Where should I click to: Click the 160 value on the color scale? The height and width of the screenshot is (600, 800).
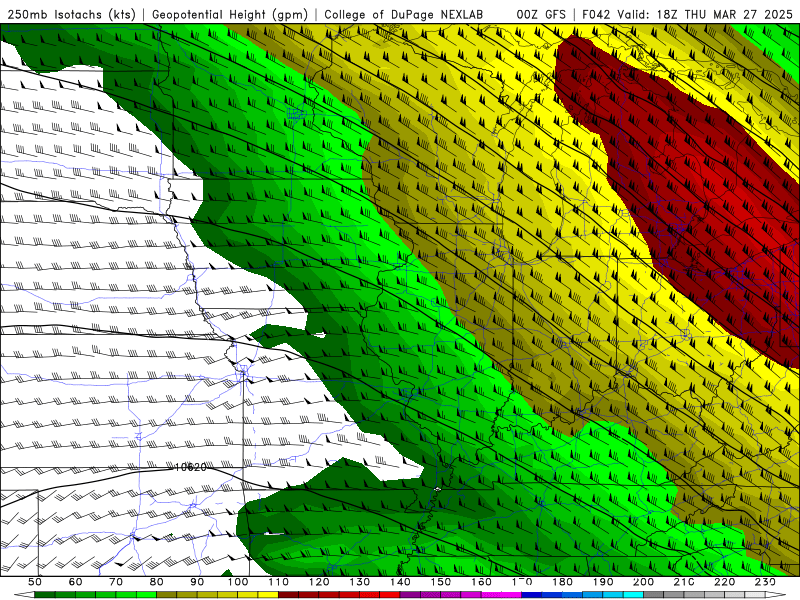(481, 582)
